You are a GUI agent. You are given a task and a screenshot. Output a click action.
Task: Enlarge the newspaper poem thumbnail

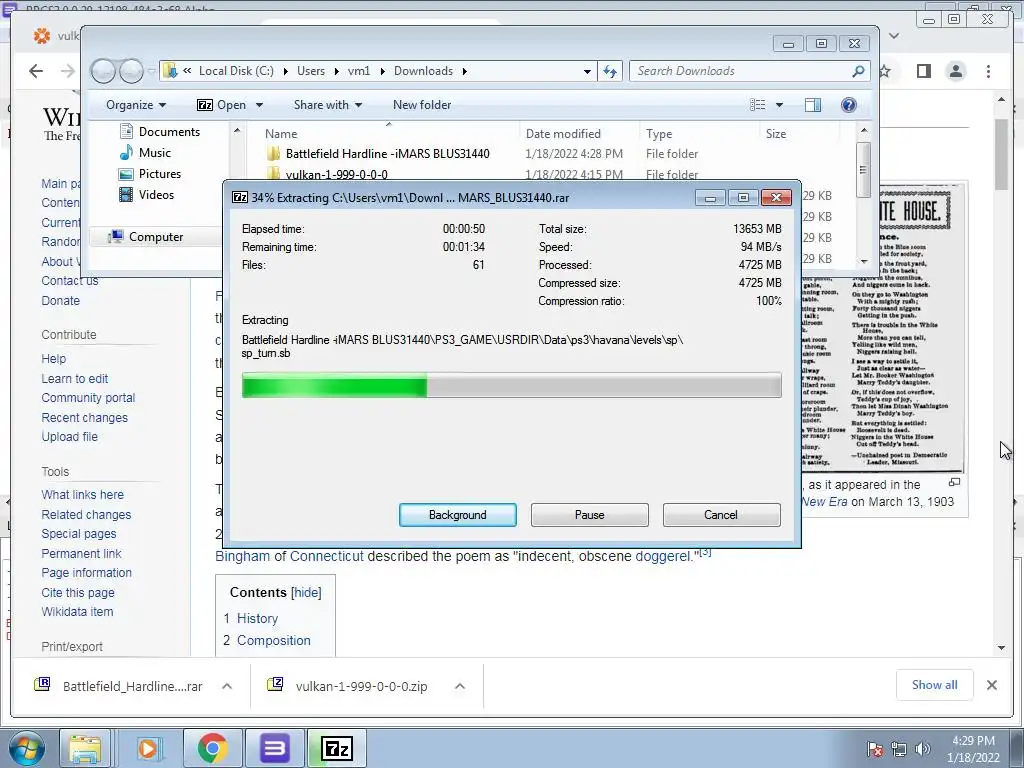coord(954,483)
